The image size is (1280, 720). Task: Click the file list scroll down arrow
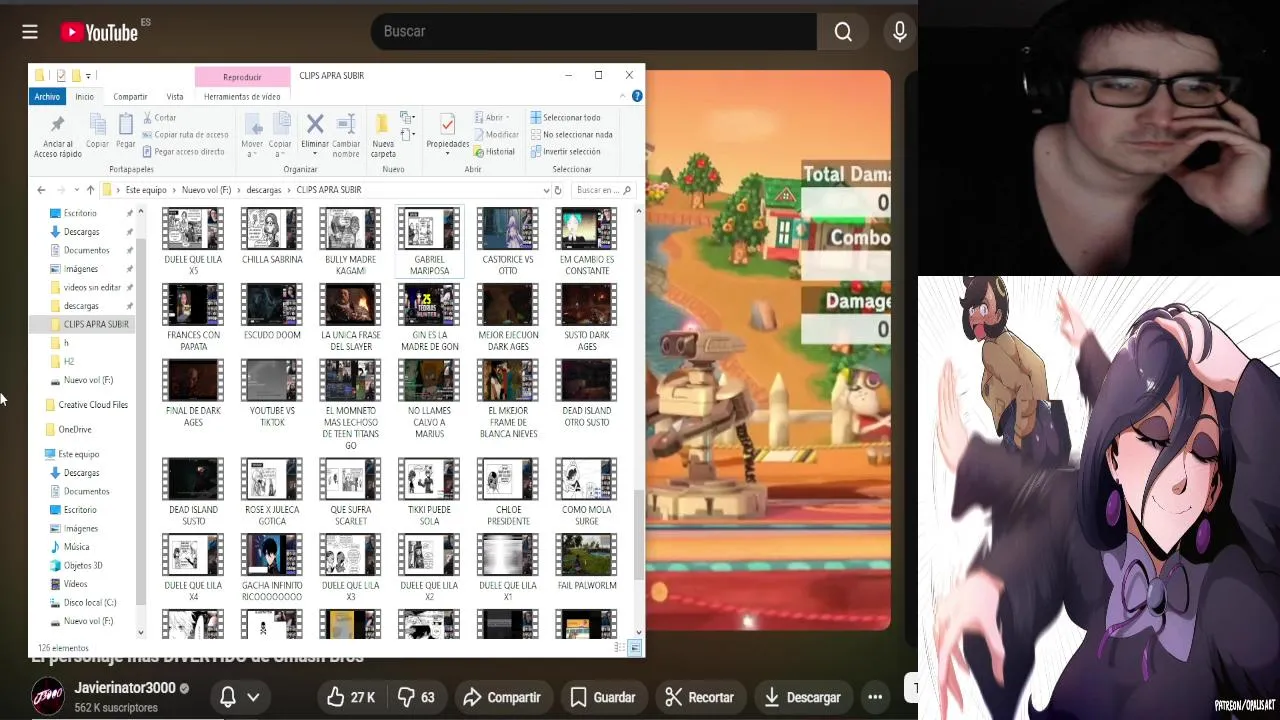[x=639, y=632]
